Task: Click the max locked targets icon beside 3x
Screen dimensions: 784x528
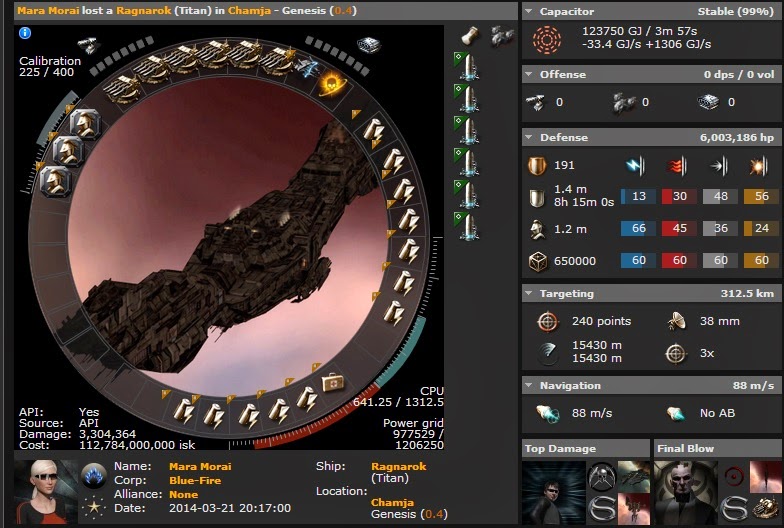Action: [x=676, y=354]
